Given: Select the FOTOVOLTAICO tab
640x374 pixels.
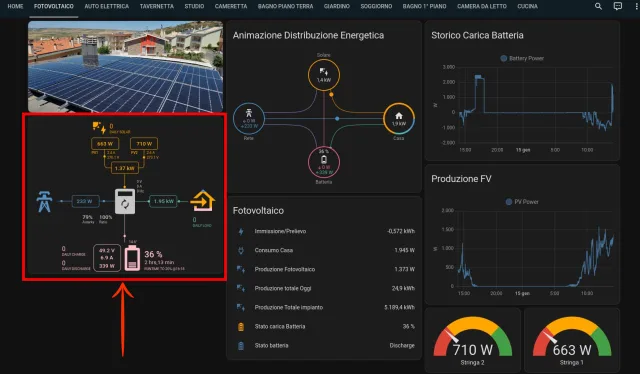Looking at the screenshot, I should [54, 6].
